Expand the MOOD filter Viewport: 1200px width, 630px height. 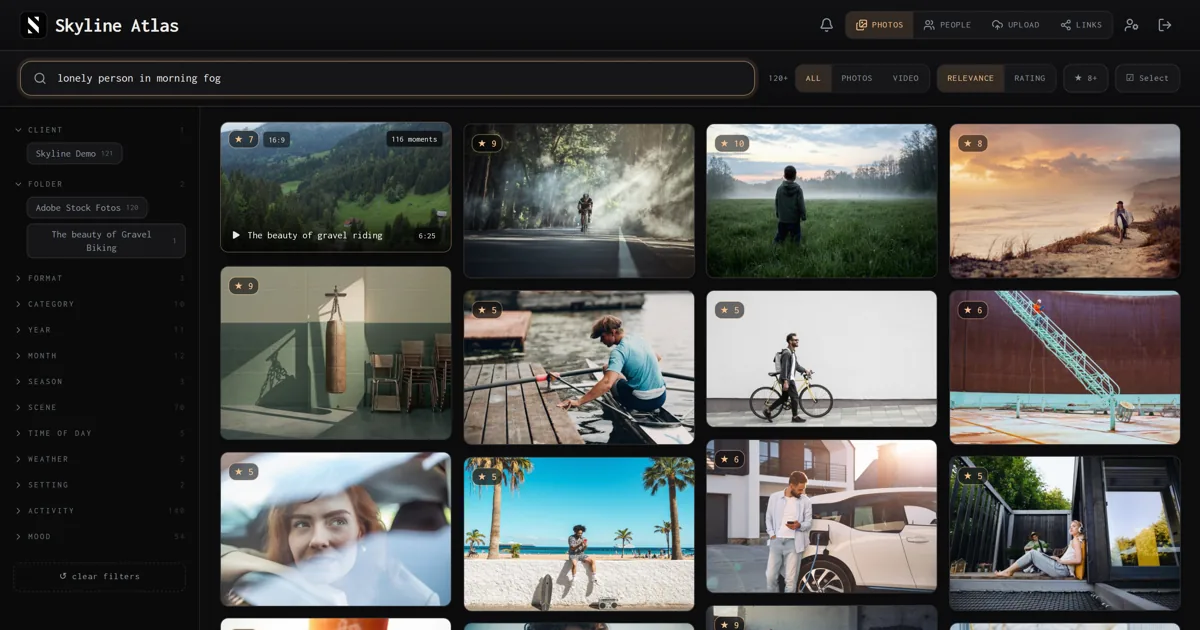[100, 537]
